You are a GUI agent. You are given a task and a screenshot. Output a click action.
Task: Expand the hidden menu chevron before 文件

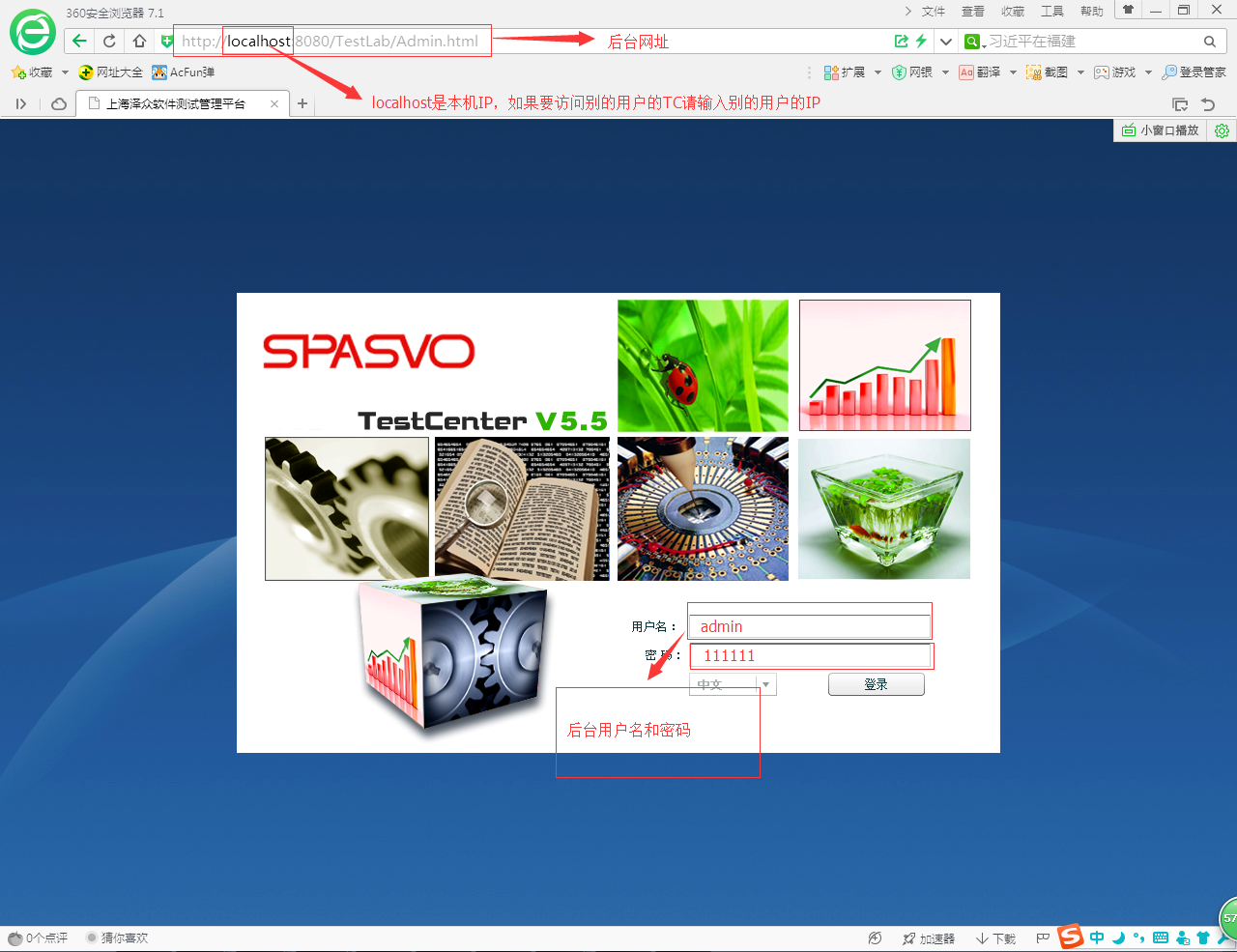click(x=908, y=12)
